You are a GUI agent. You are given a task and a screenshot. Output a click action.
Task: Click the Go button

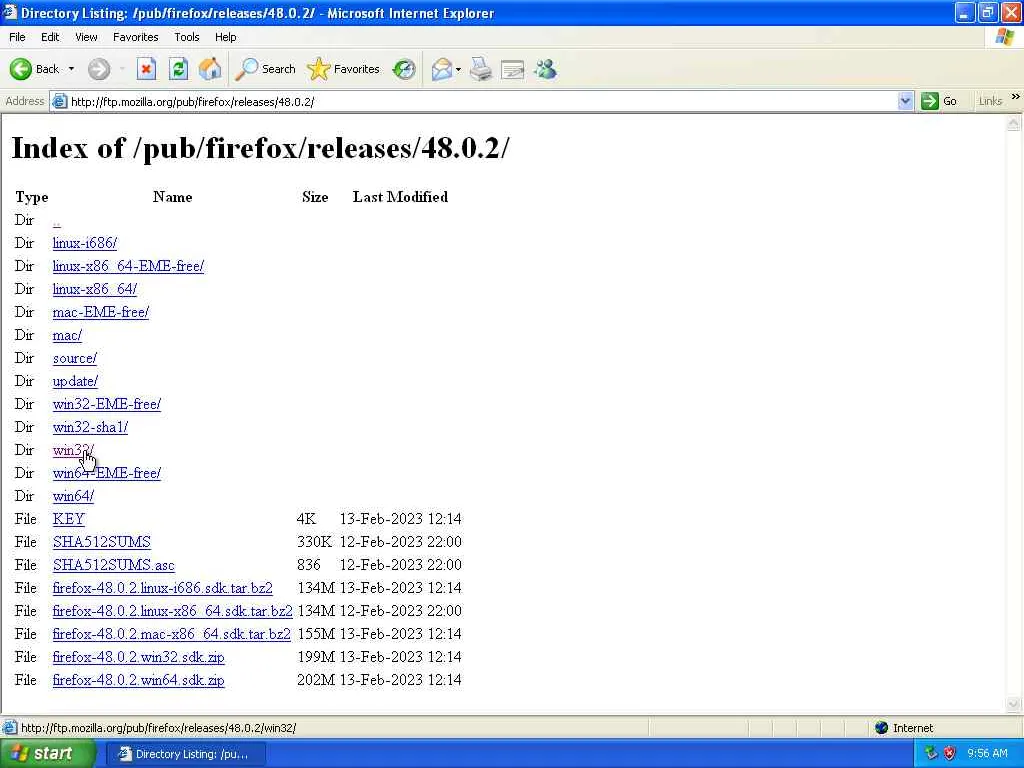[939, 101]
